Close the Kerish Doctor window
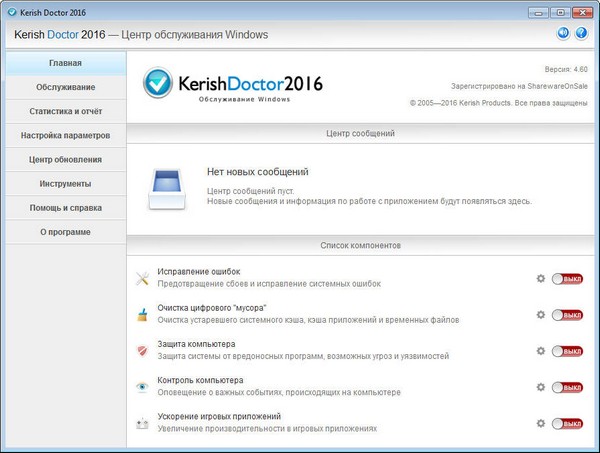Screen dimensions: 600x453 tap(582, 13)
